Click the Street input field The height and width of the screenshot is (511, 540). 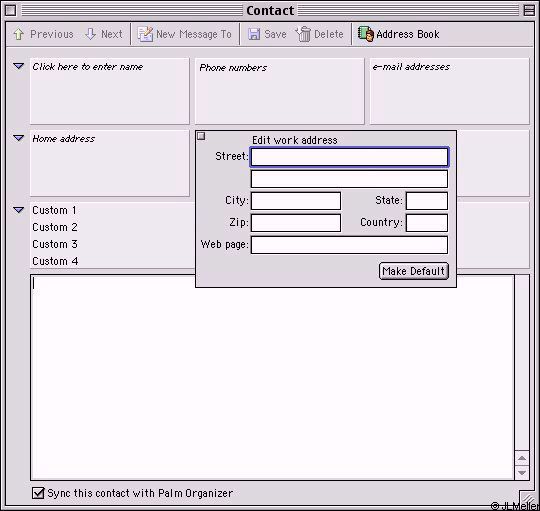point(349,157)
